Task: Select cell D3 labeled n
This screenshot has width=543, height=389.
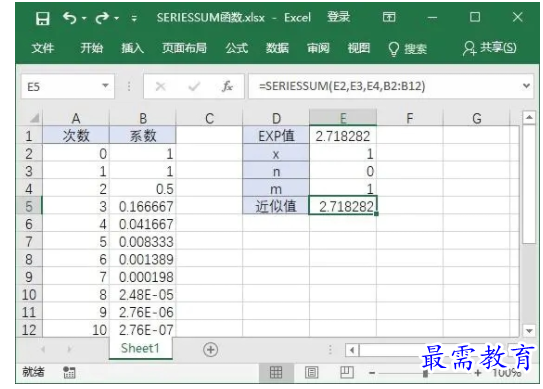Action: (x=276, y=171)
